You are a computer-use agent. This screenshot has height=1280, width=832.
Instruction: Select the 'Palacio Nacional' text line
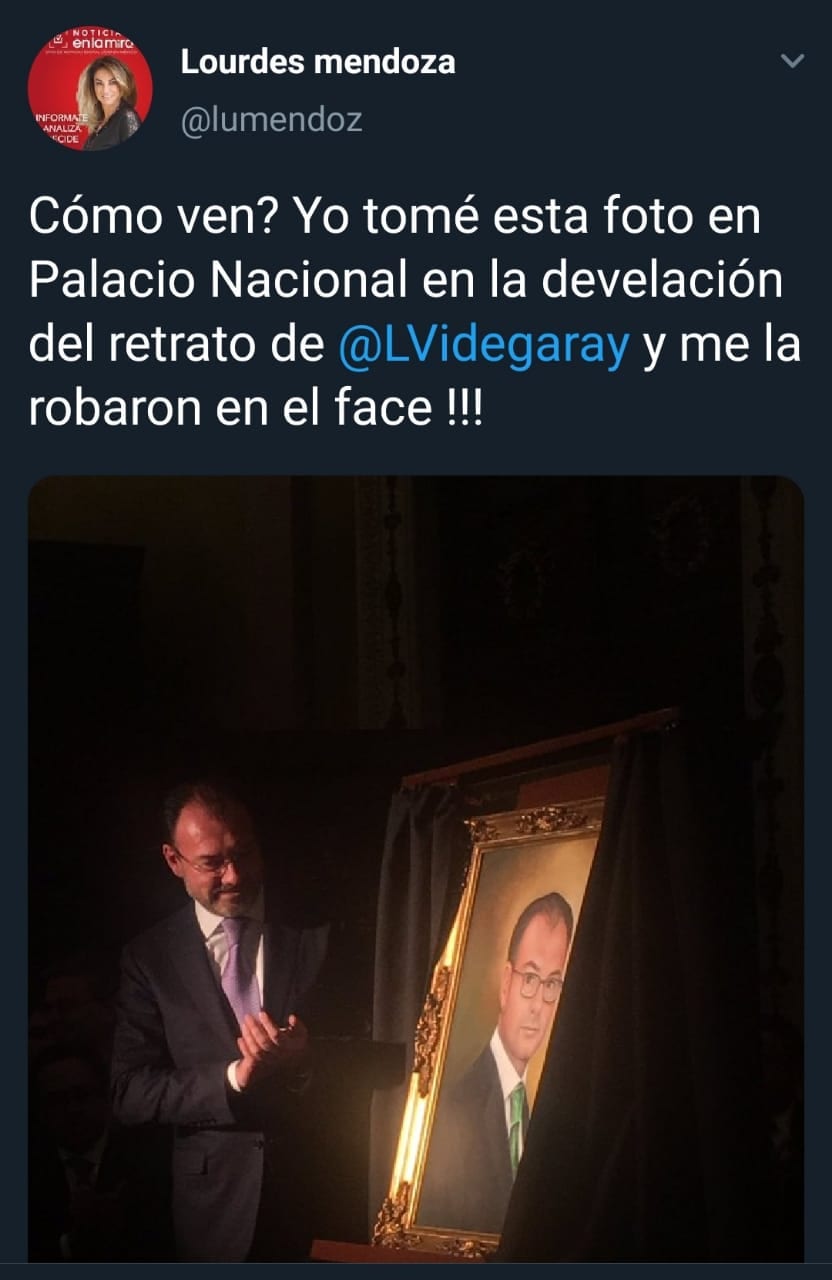click(218, 281)
